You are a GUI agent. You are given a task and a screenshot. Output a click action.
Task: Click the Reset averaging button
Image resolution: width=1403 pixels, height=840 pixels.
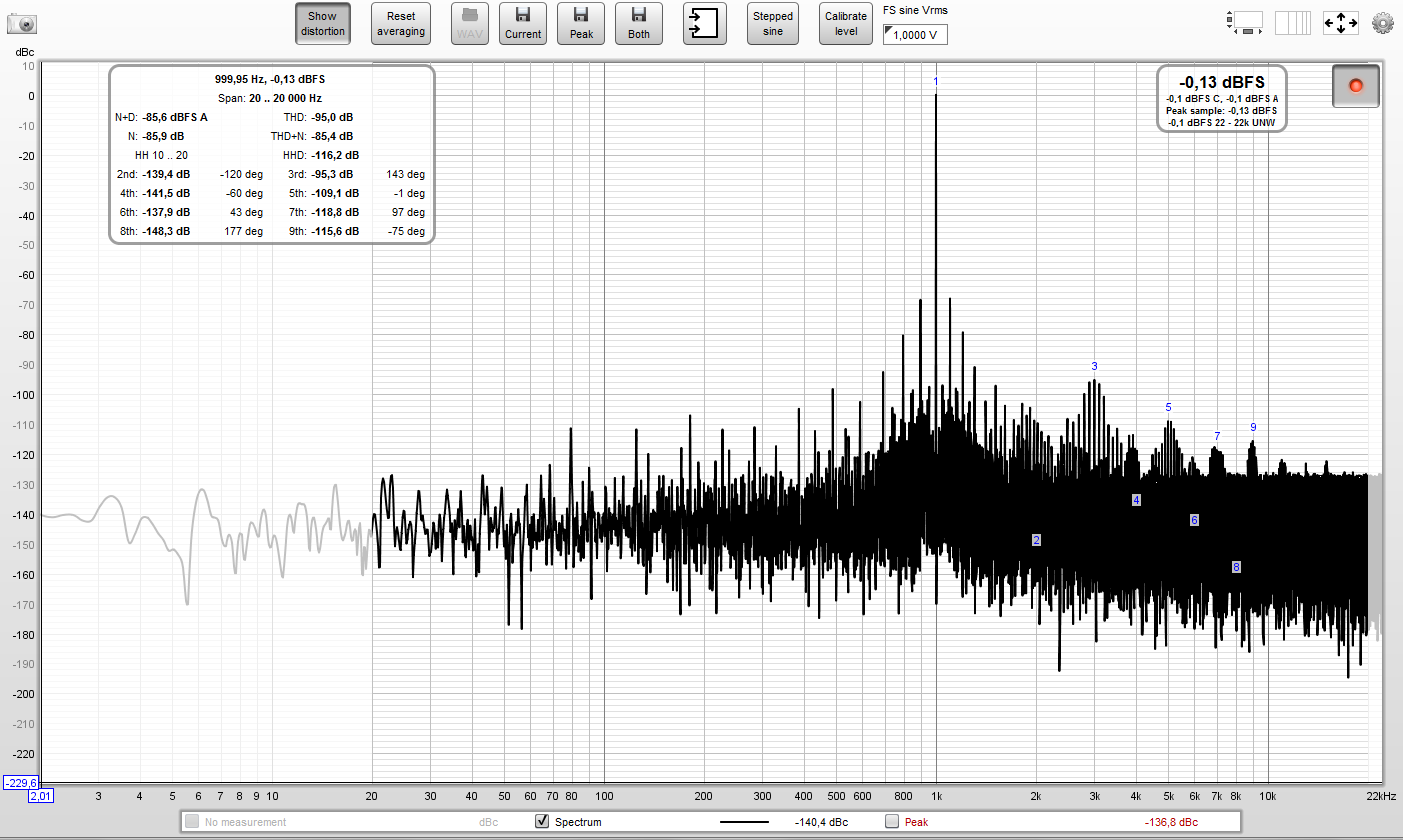pyautogui.click(x=401, y=24)
